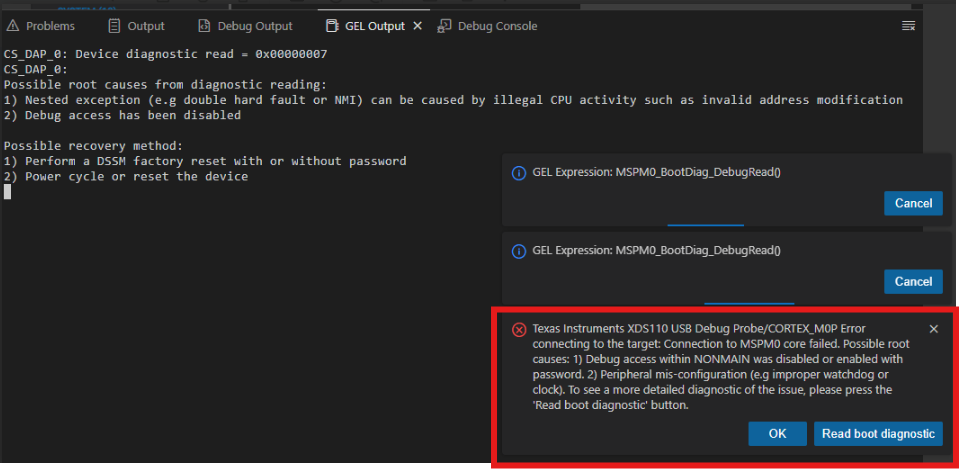959x469 pixels.
Task: Click the 'Device diagnostic read = 0x00000007' line
Action: pos(165,54)
